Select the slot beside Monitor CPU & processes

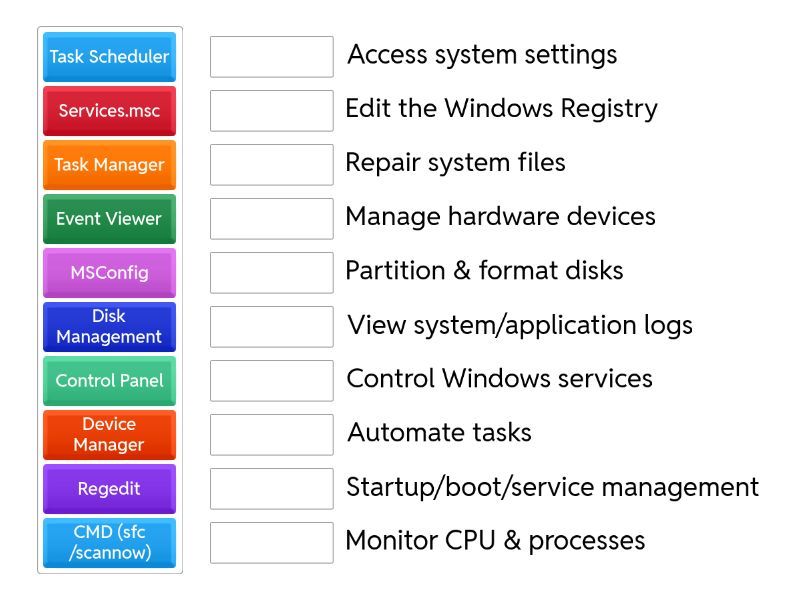pos(271,543)
